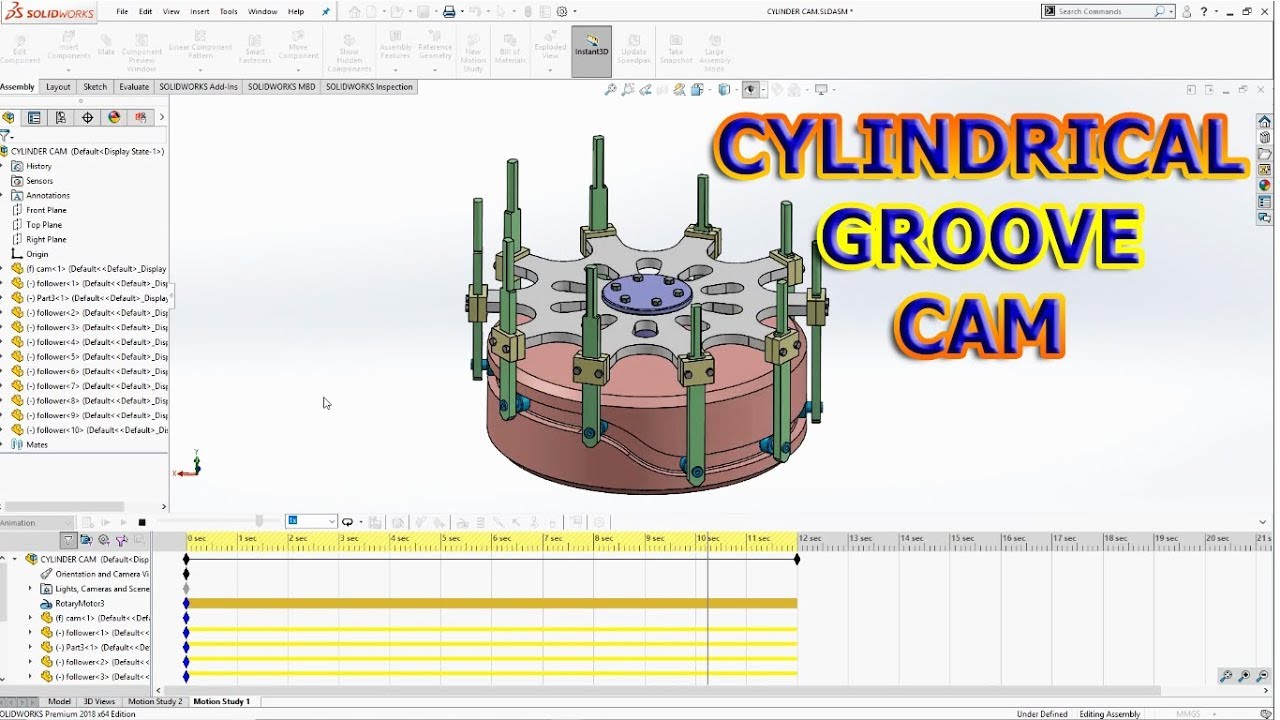Click Zoom to Fit in the view toolbar
This screenshot has height=720, width=1280.
point(611,90)
